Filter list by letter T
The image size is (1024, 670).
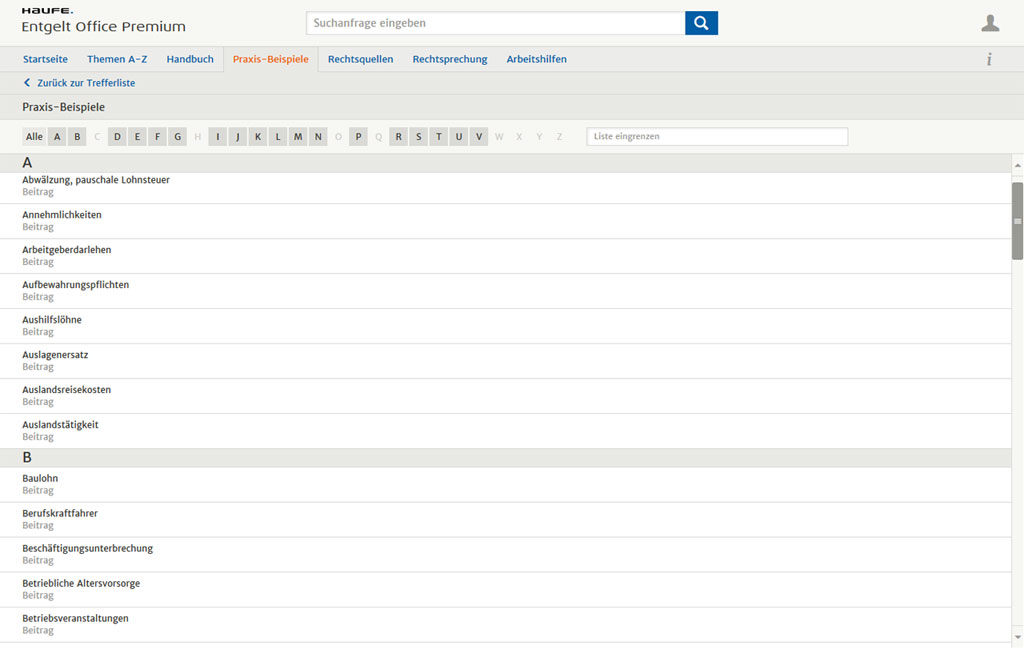coord(439,136)
